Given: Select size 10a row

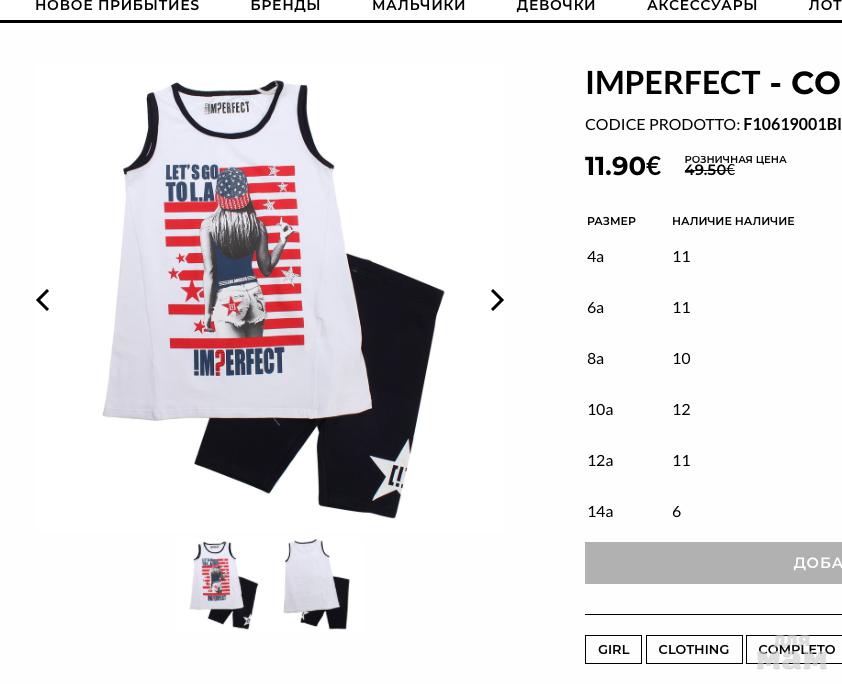Looking at the screenshot, I should (713, 410).
